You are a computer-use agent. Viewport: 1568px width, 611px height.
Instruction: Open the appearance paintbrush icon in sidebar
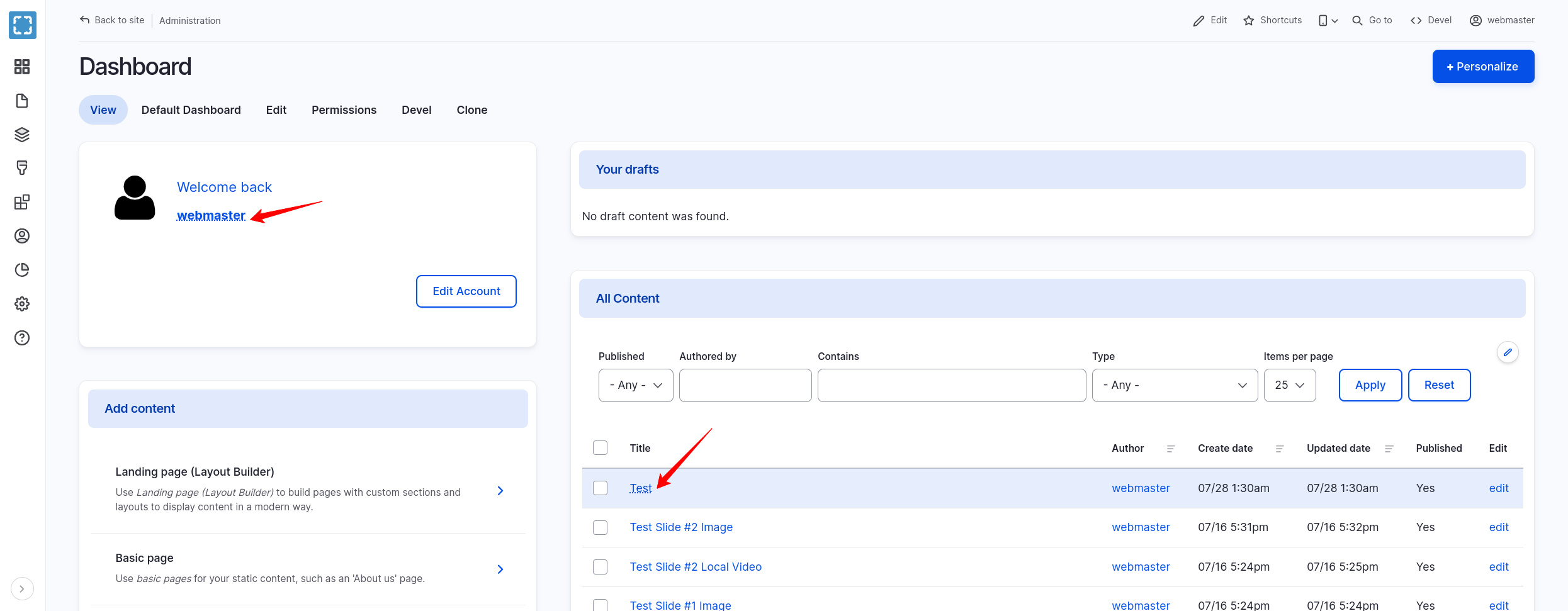(22, 168)
